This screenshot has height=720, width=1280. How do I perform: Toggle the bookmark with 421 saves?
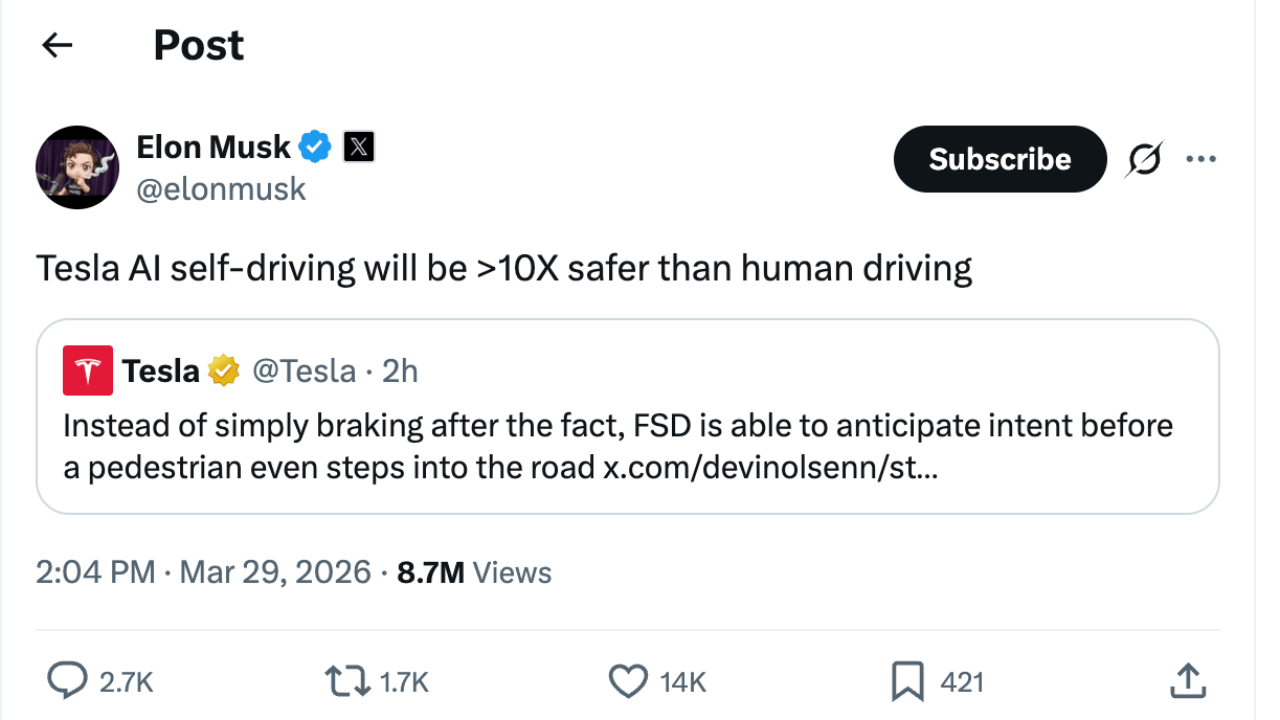(x=907, y=682)
